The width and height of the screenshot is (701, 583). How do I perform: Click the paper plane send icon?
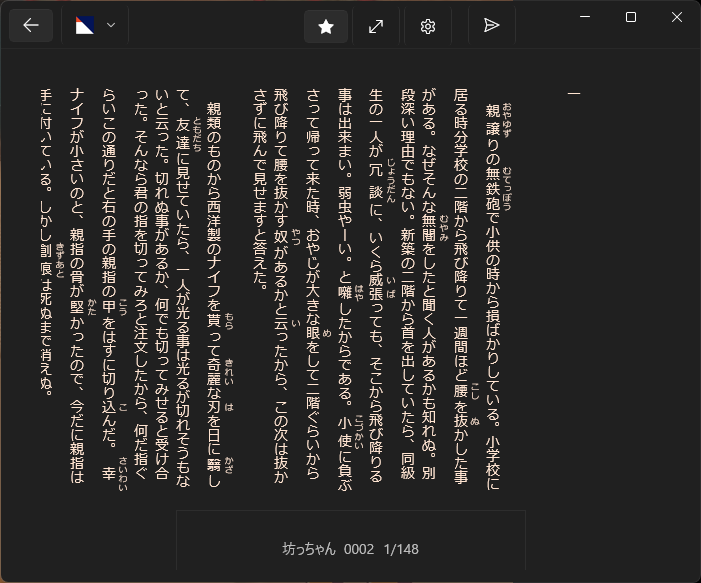tap(491, 25)
